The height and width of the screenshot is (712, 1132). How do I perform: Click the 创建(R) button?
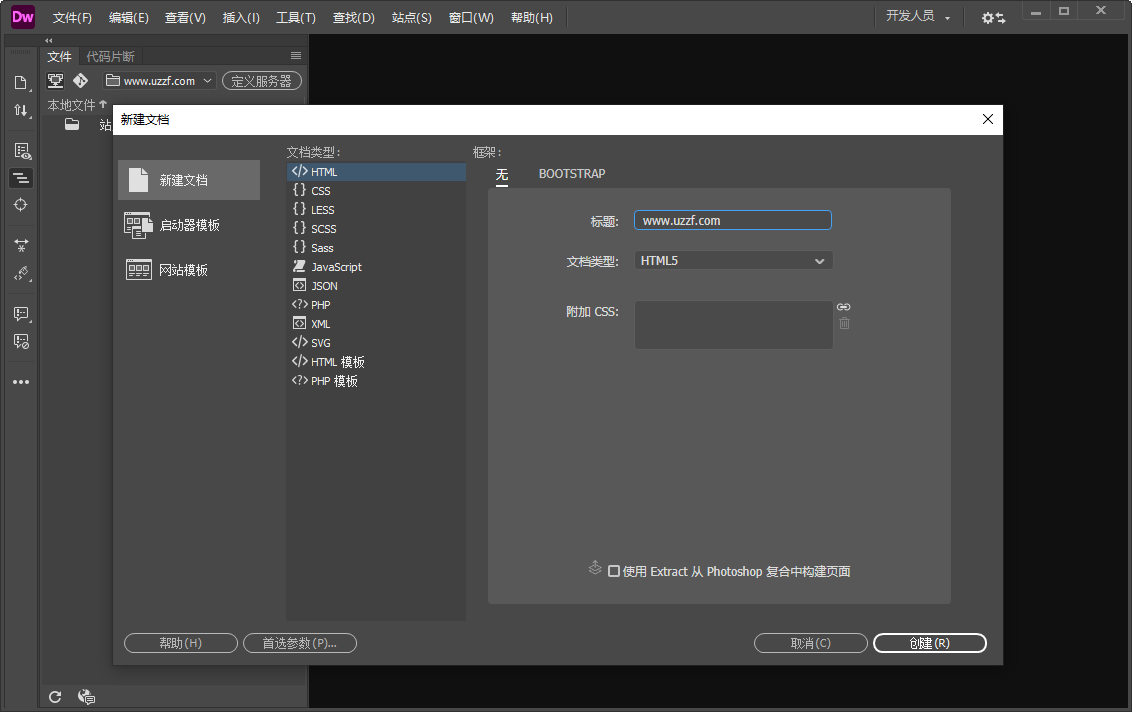[929, 643]
